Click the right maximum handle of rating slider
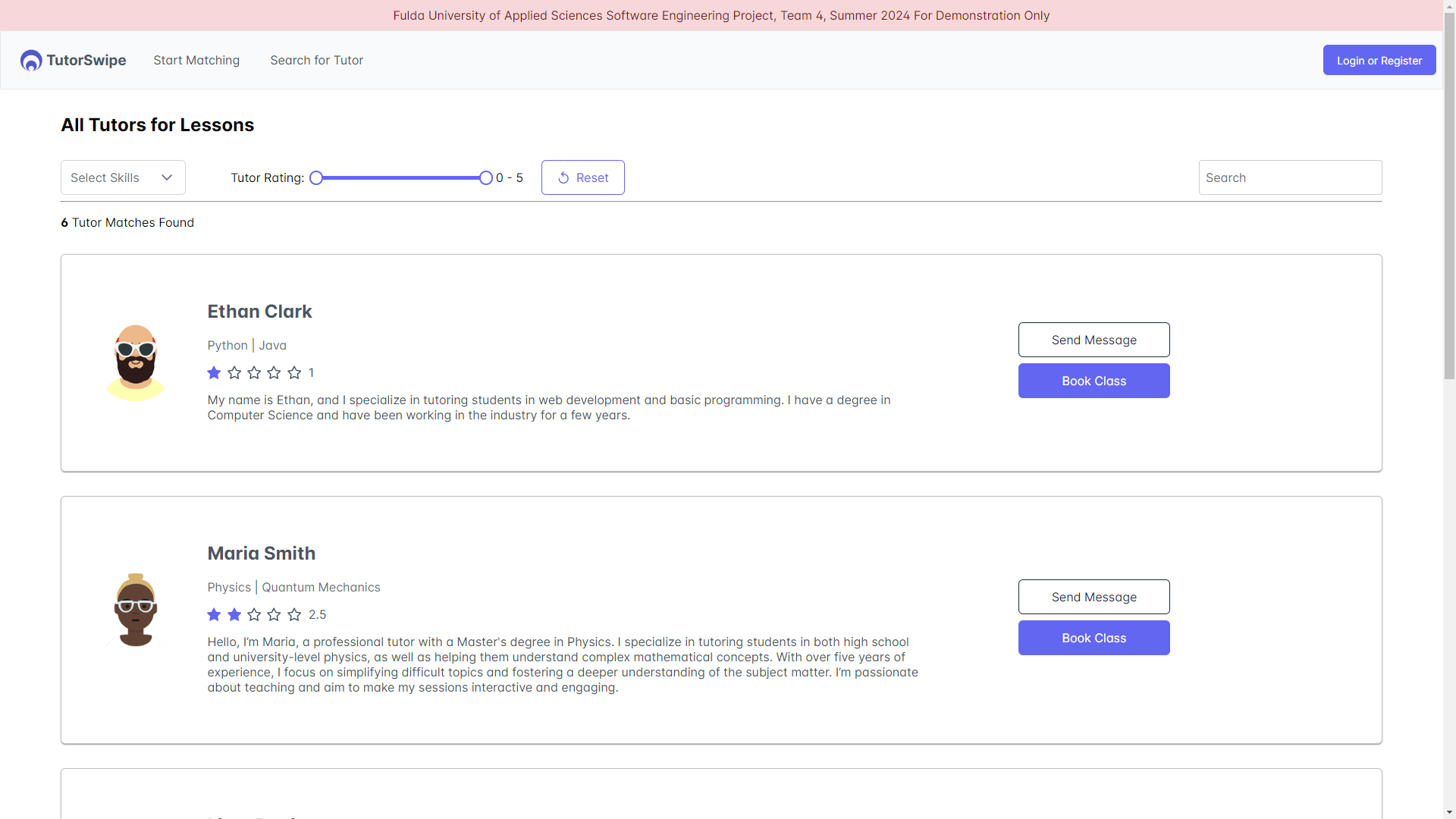1456x819 pixels. (486, 178)
